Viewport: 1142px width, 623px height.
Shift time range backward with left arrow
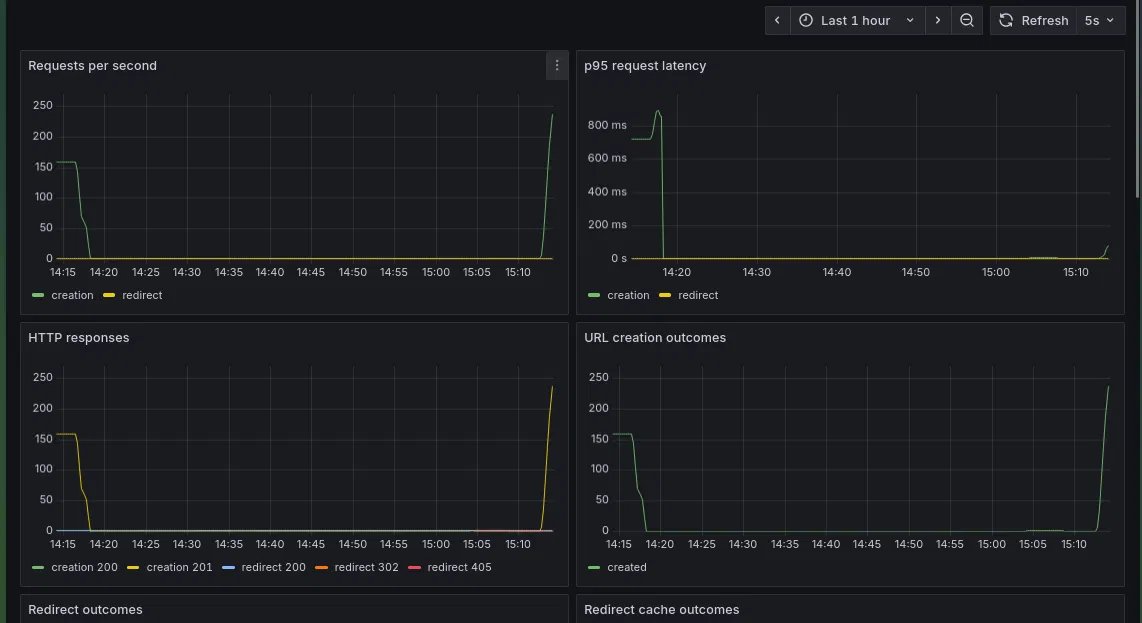(x=777, y=20)
